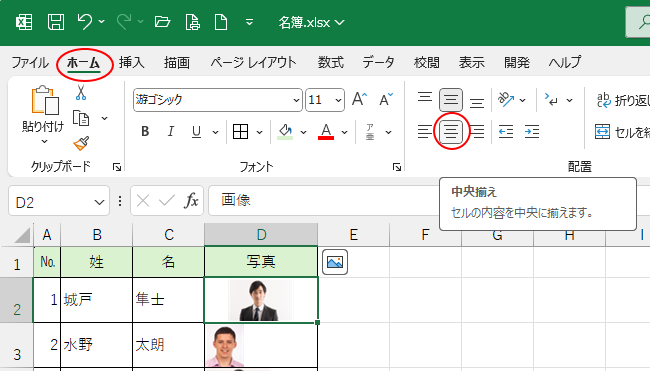Screen dimensions: 650x371
Task: Save the workbook with the floppy icon
Action: (56, 22)
